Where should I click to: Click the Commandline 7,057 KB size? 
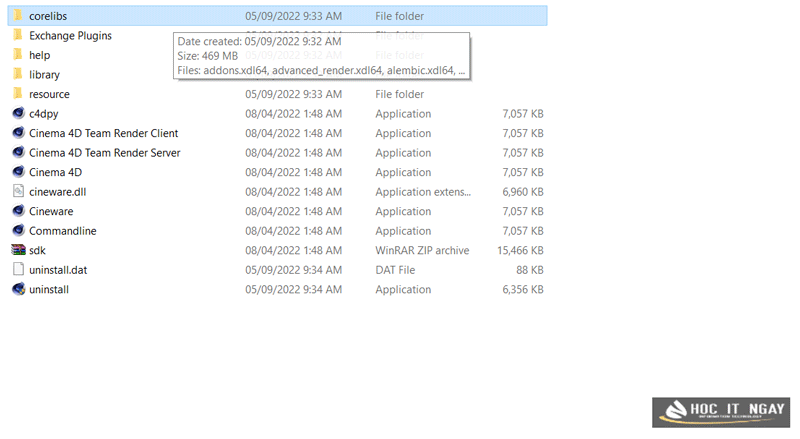(x=523, y=231)
